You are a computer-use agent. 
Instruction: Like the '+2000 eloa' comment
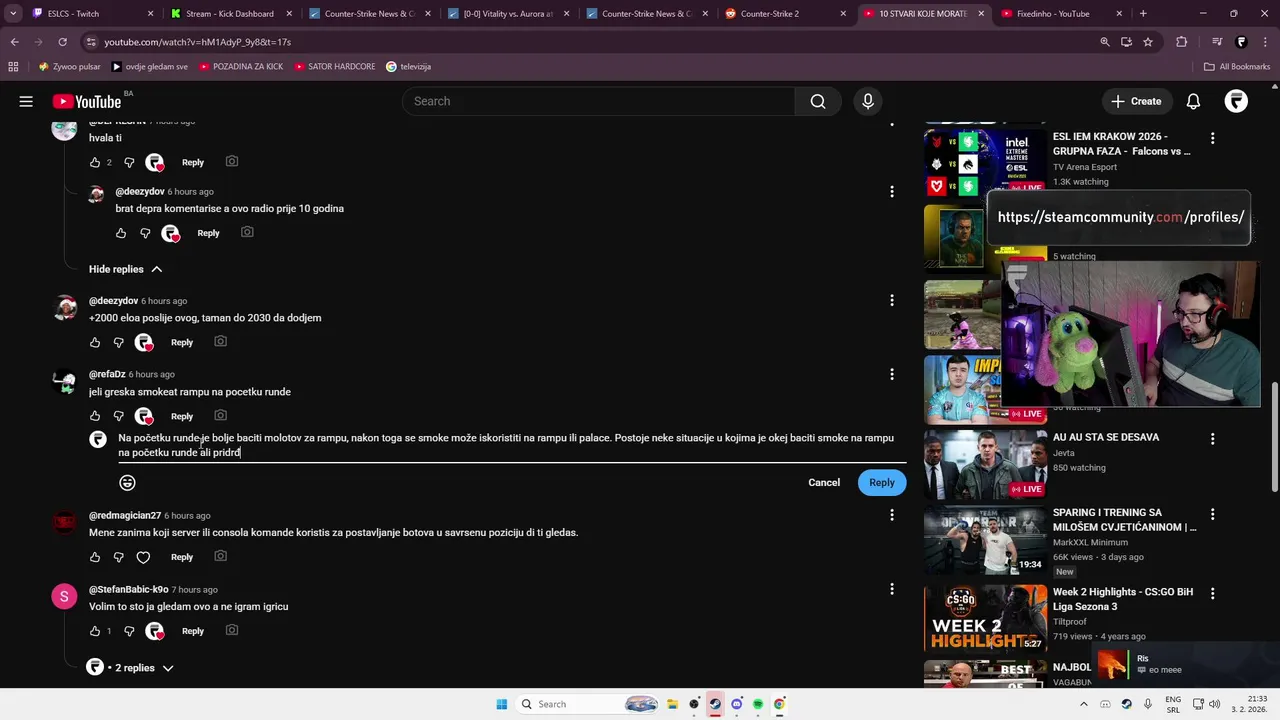pyautogui.click(x=95, y=342)
